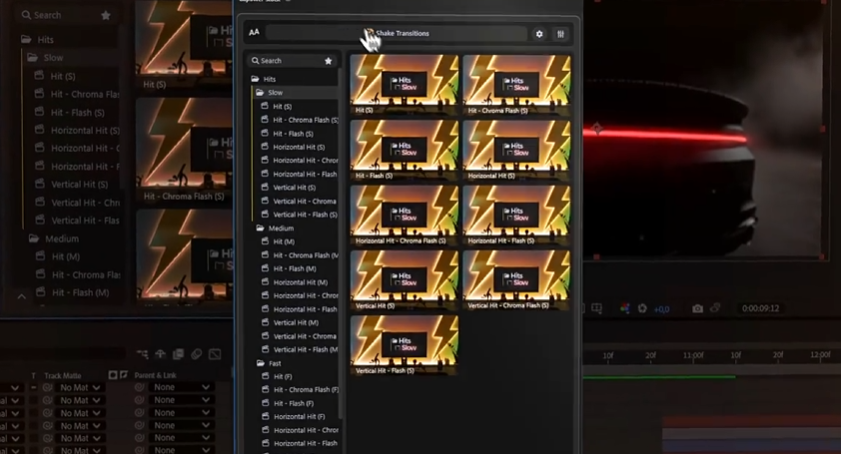
Task: Select Hit - Chroma Flash (S) list item
Action: [305, 120]
